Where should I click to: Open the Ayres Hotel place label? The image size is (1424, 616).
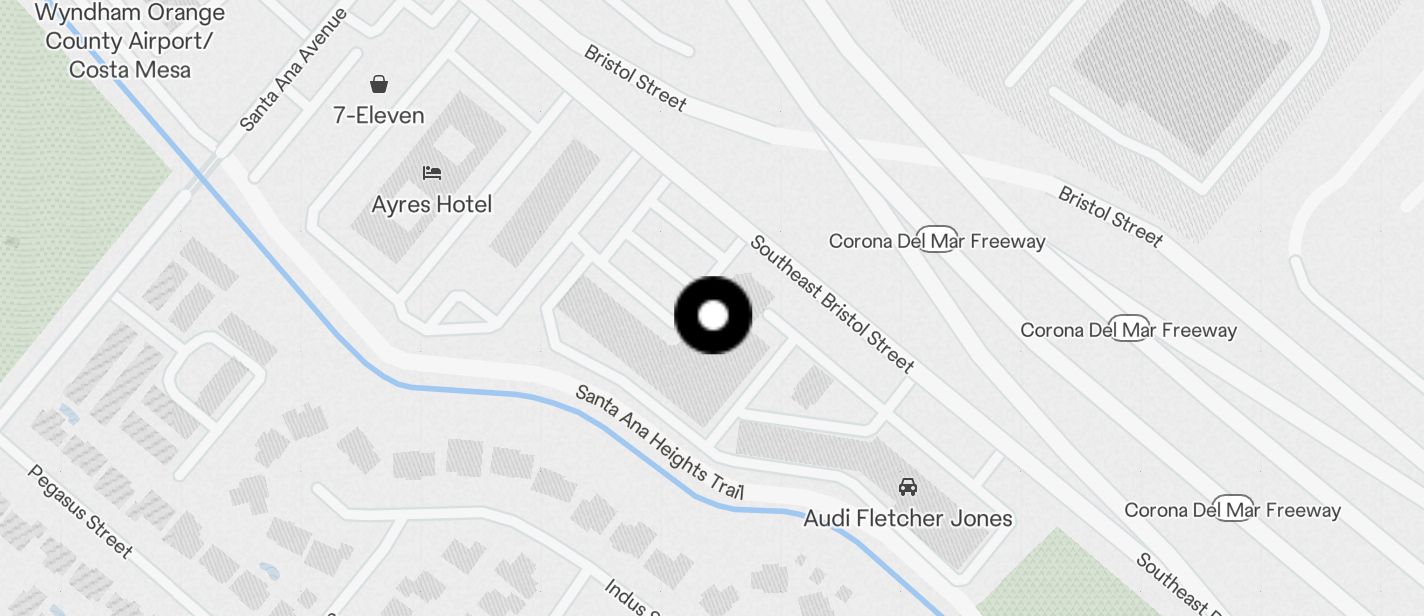tap(432, 205)
